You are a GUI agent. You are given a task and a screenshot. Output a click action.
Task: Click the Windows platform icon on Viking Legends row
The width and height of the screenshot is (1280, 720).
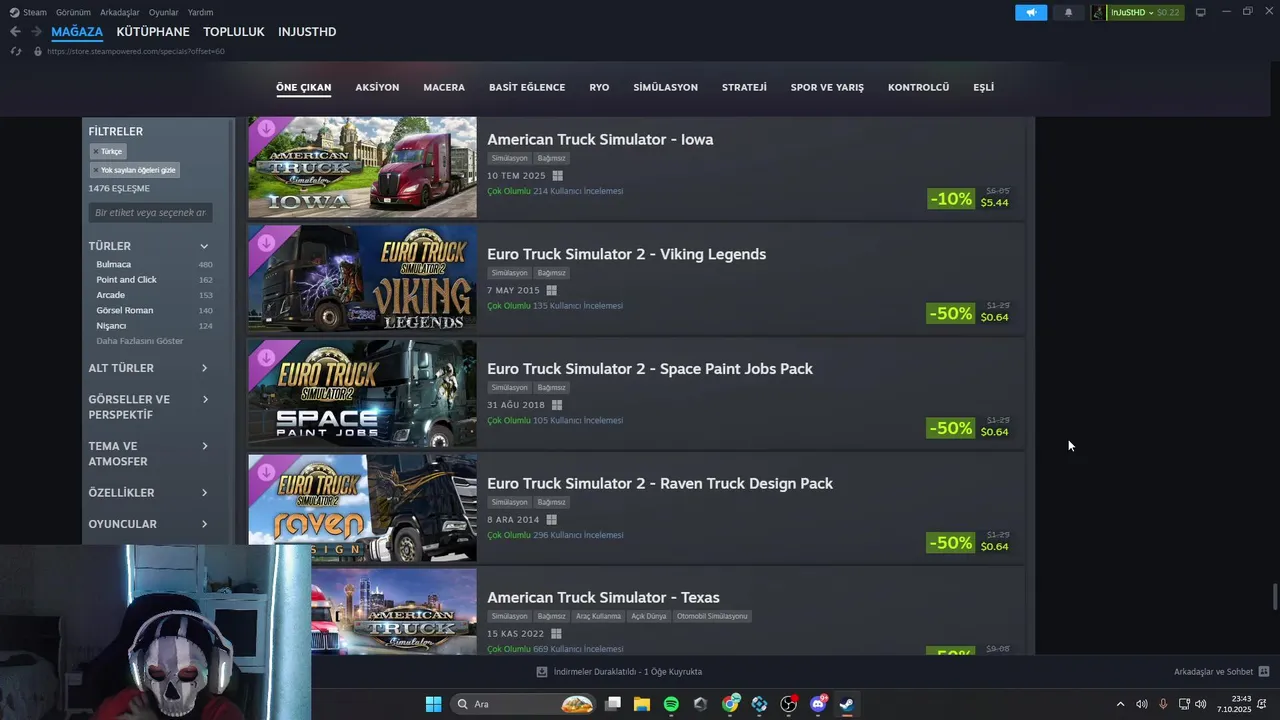[551, 291]
